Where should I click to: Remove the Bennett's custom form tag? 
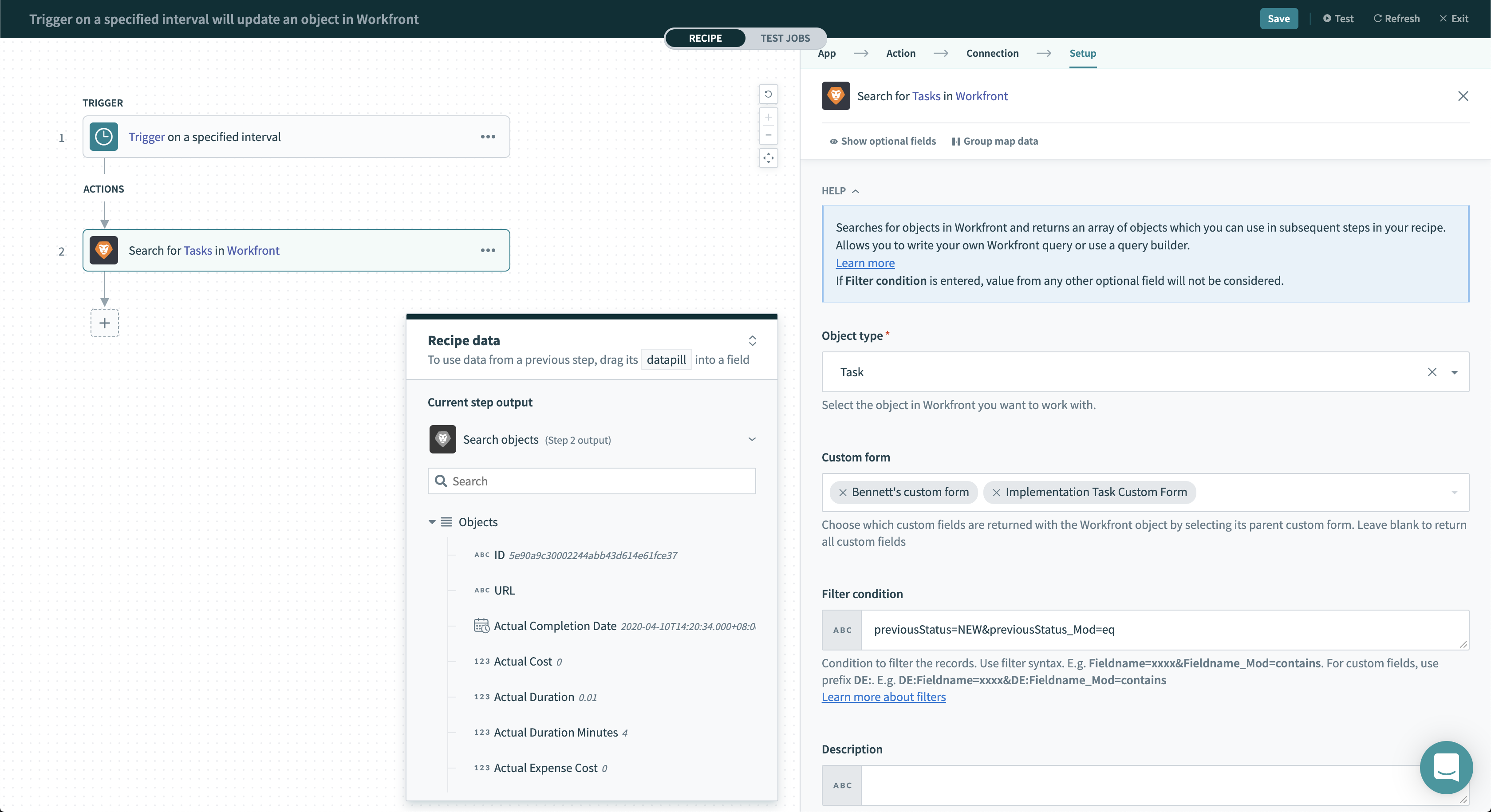pyautogui.click(x=843, y=493)
